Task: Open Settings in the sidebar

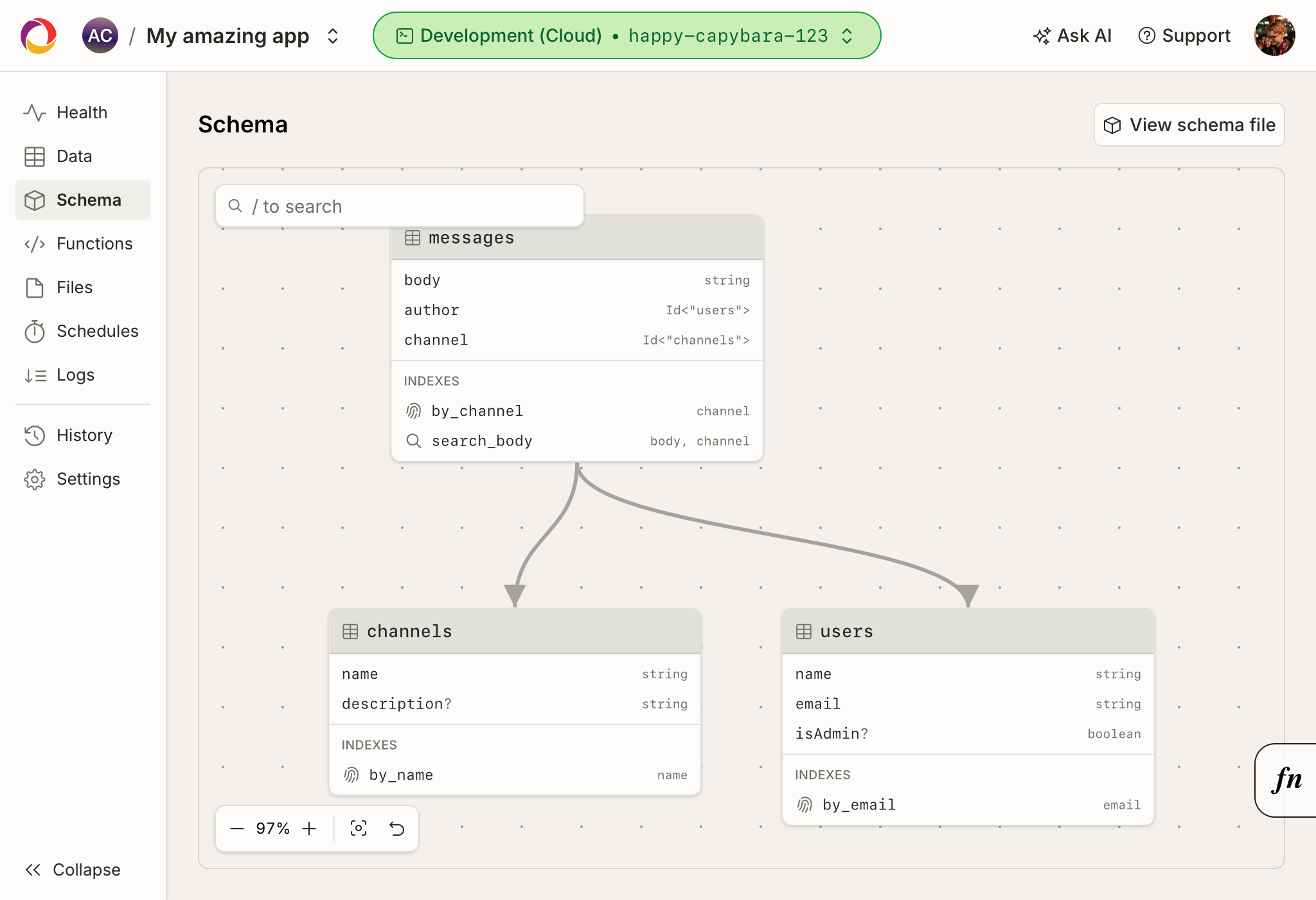Action: pyautogui.click(x=83, y=479)
